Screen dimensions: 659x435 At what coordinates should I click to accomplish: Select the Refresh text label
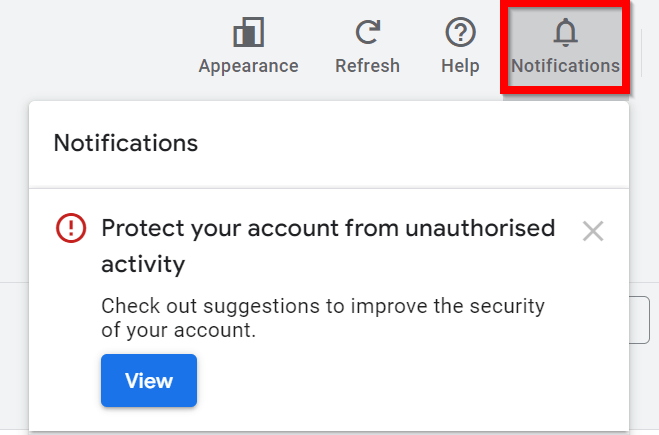(x=367, y=66)
